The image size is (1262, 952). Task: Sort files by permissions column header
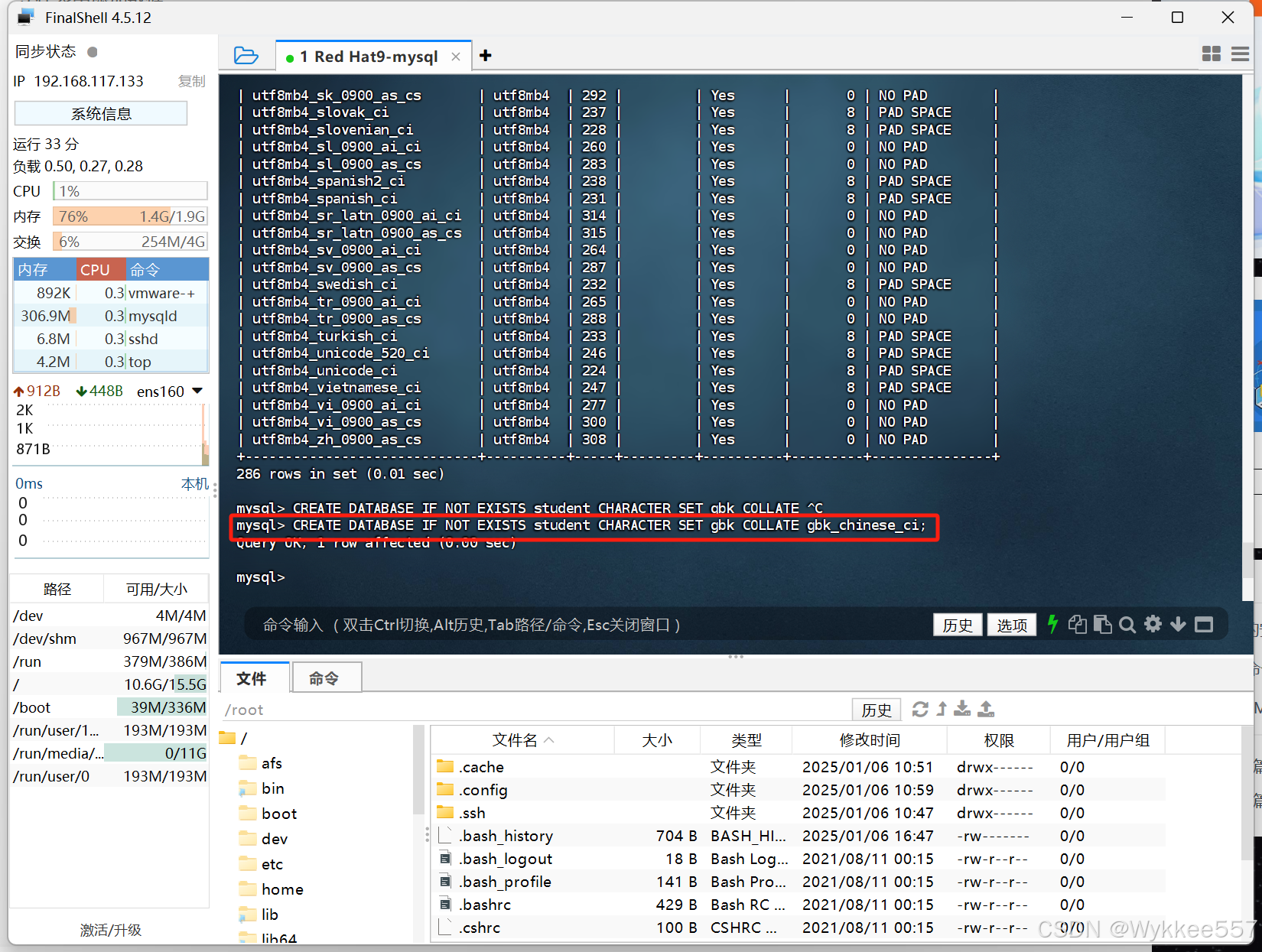tap(998, 740)
